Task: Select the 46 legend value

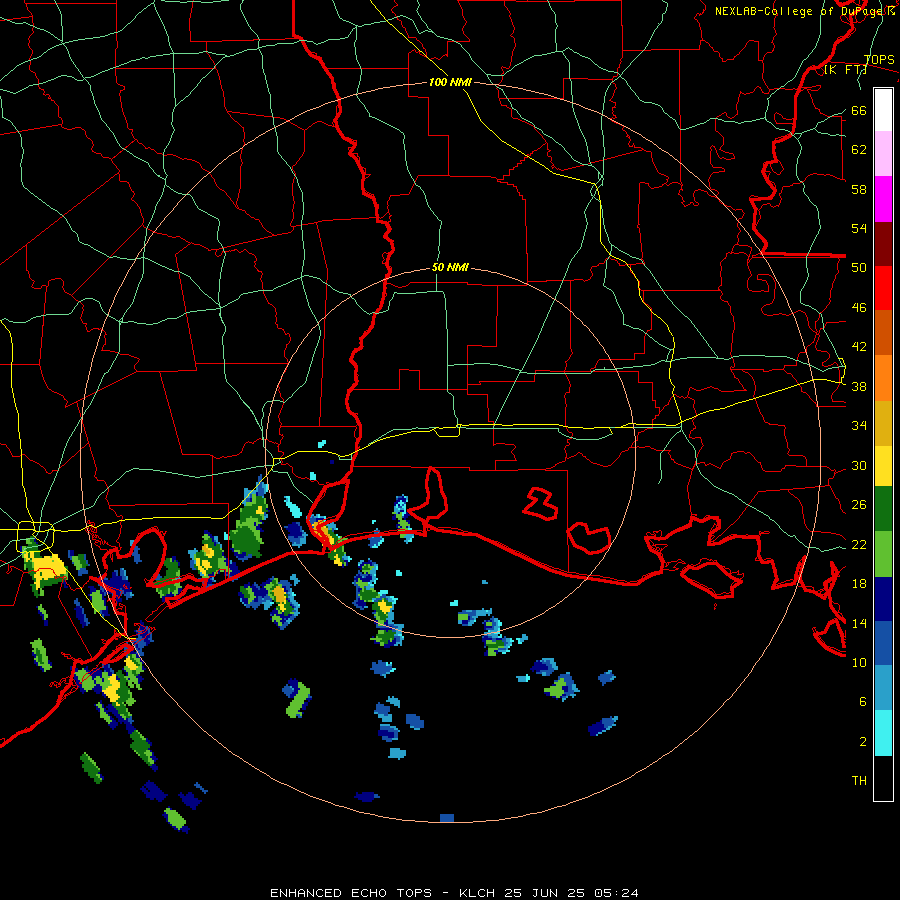Action: click(x=859, y=308)
